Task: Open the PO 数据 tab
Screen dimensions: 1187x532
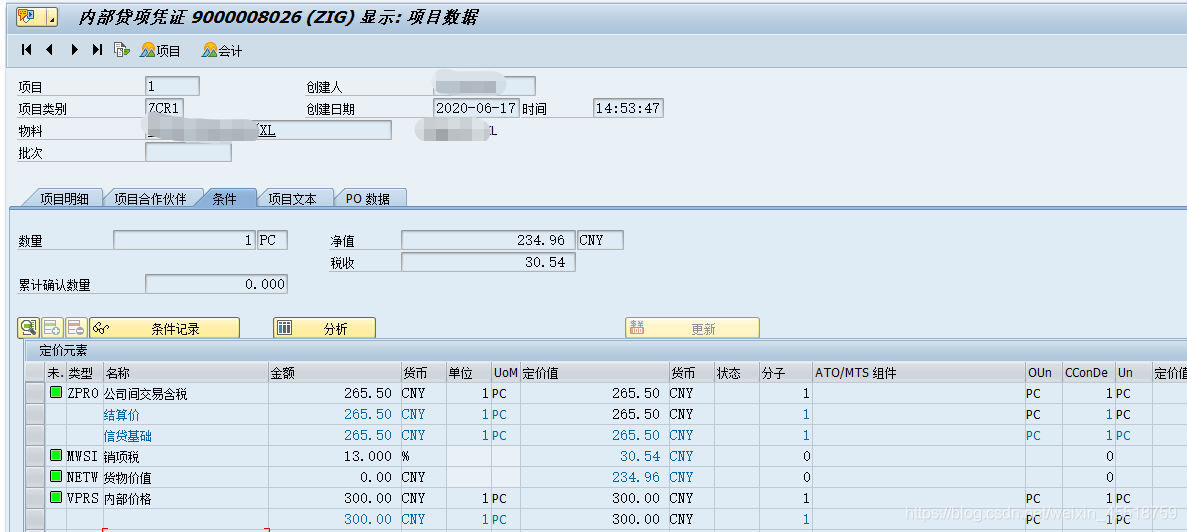Action: pos(368,198)
